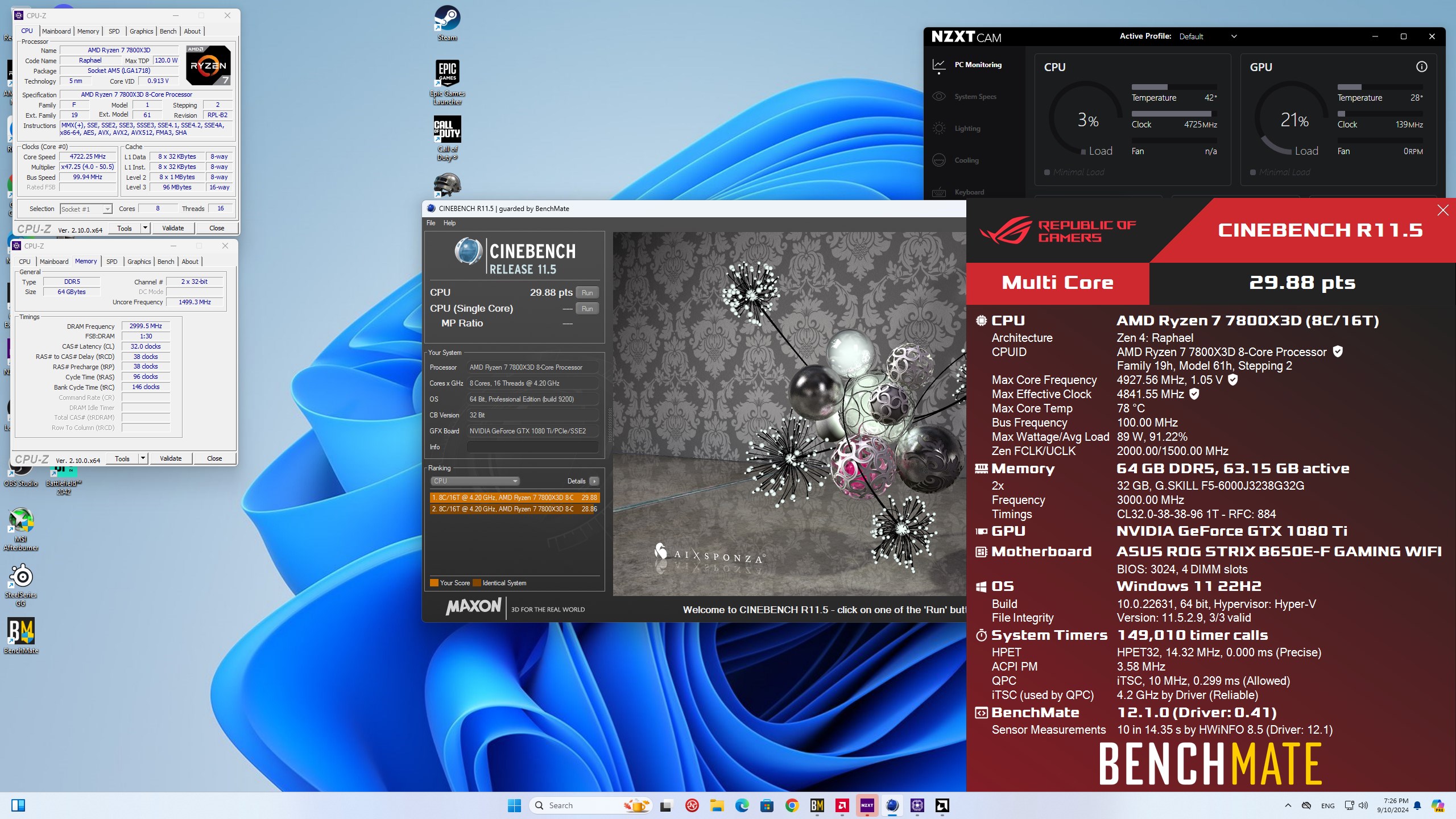Image resolution: width=1456 pixels, height=819 pixels.
Task: Switch to CPU tab in bottom CPU-Z window
Action: (x=24, y=262)
